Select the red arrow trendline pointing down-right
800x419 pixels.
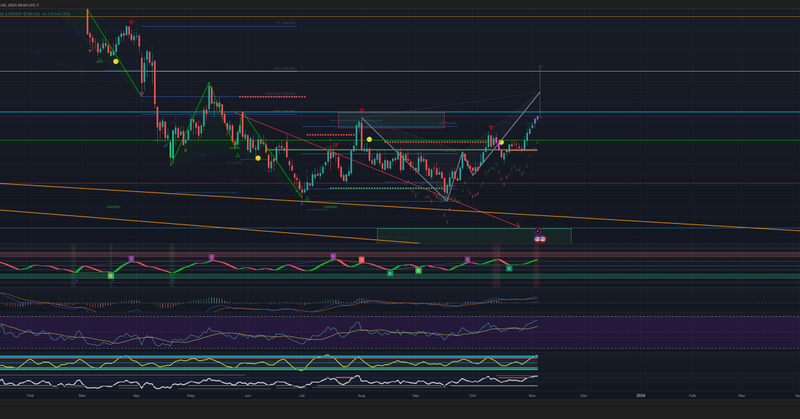378,169
